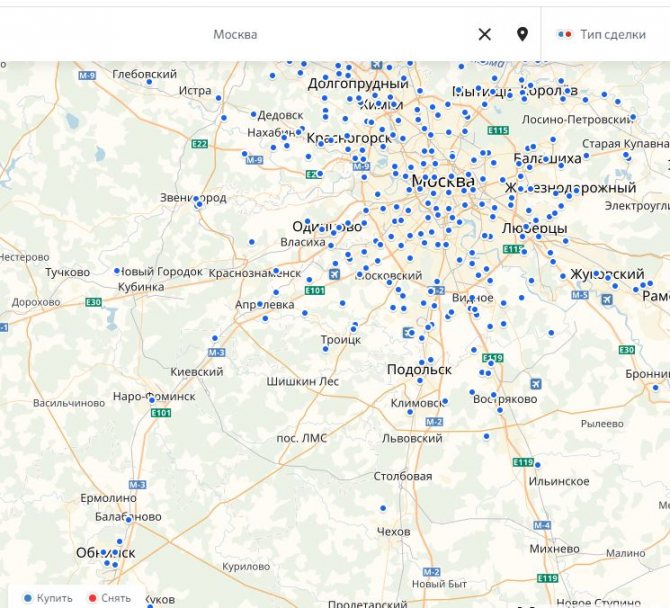Click the E101 sign below Наро-Фоминск
The width and height of the screenshot is (670, 608).
coord(162,413)
